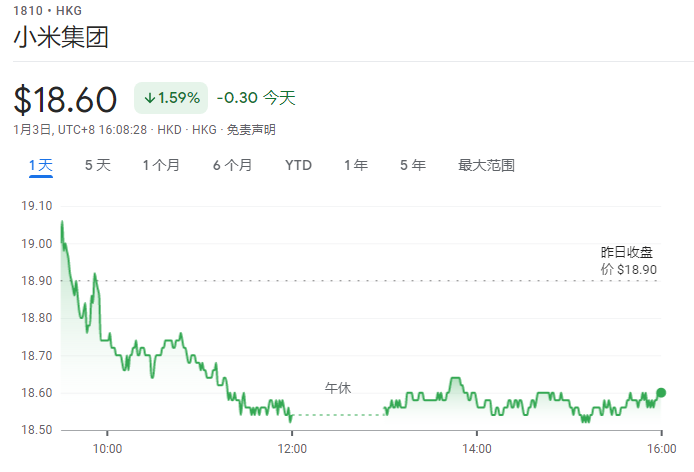Click the 19.00 price axis label
Image resolution: width=694 pixels, height=472 pixels.
pyautogui.click(x=37, y=244)
